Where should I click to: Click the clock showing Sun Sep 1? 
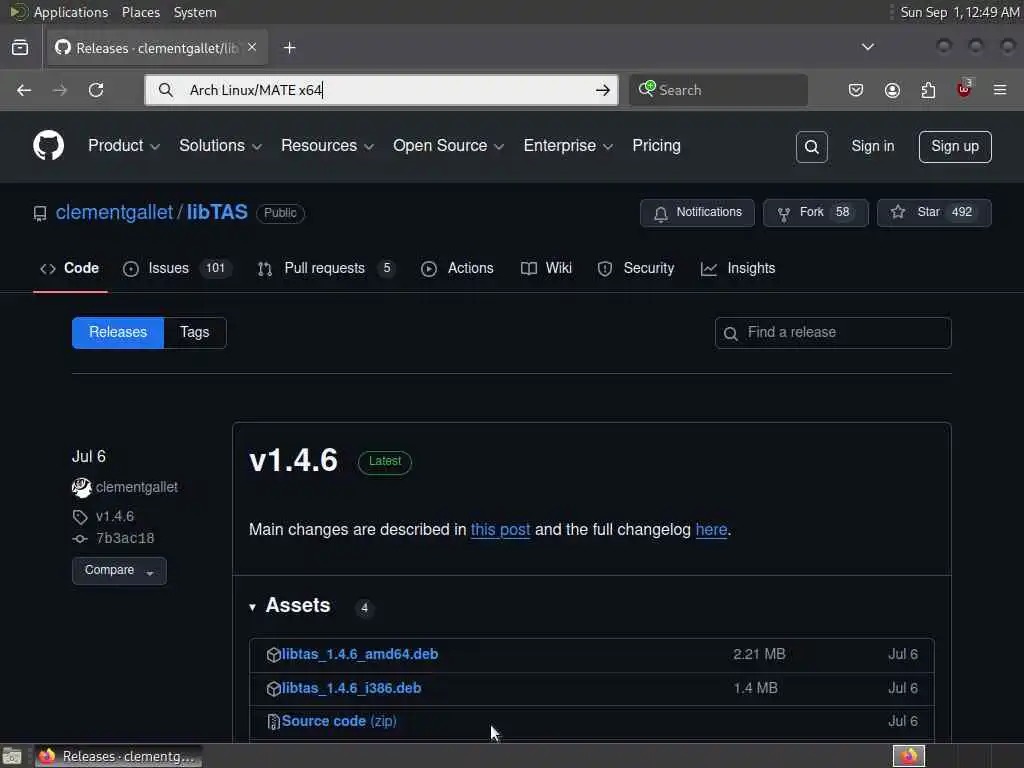coord(959,12)
